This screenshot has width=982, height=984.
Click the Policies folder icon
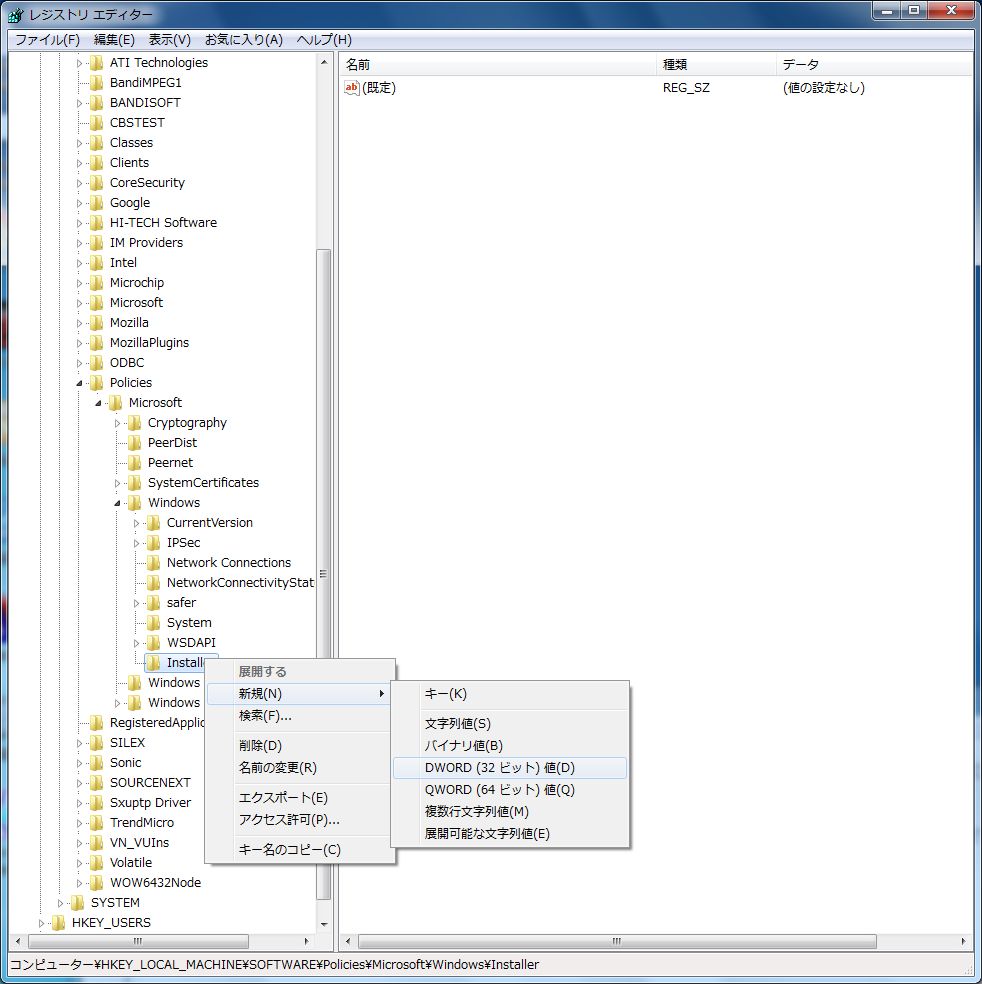[x=97, y=383]
